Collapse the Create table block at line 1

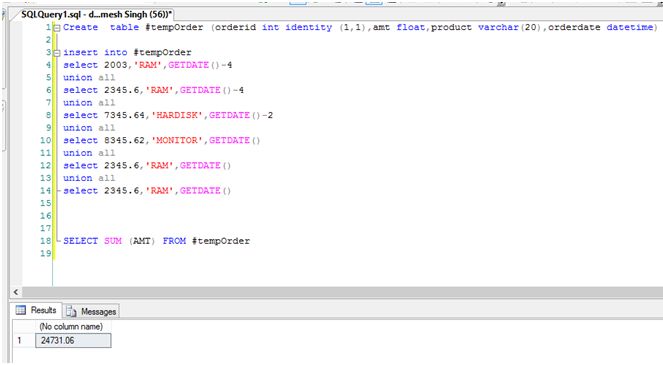click(57, 27)
